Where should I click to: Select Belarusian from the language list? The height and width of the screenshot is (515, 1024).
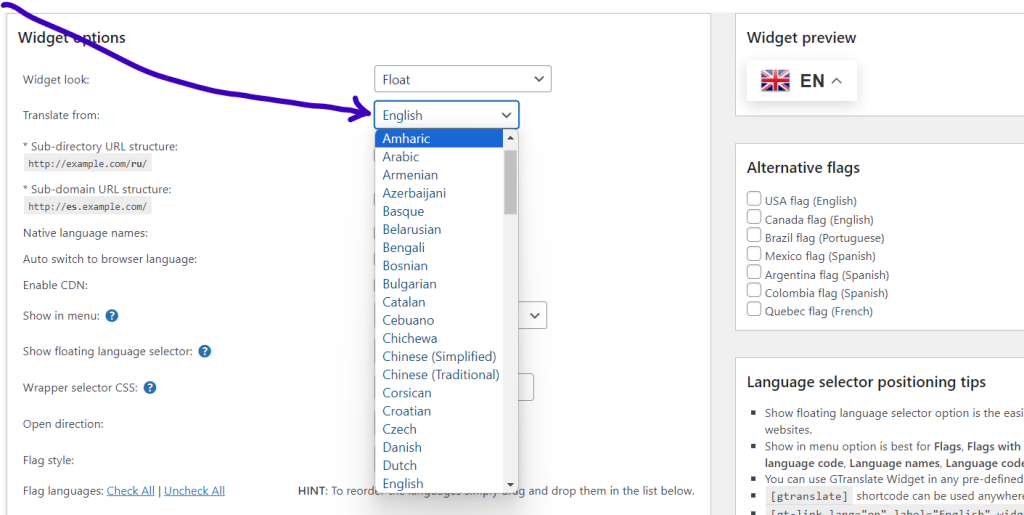(439, 230)
